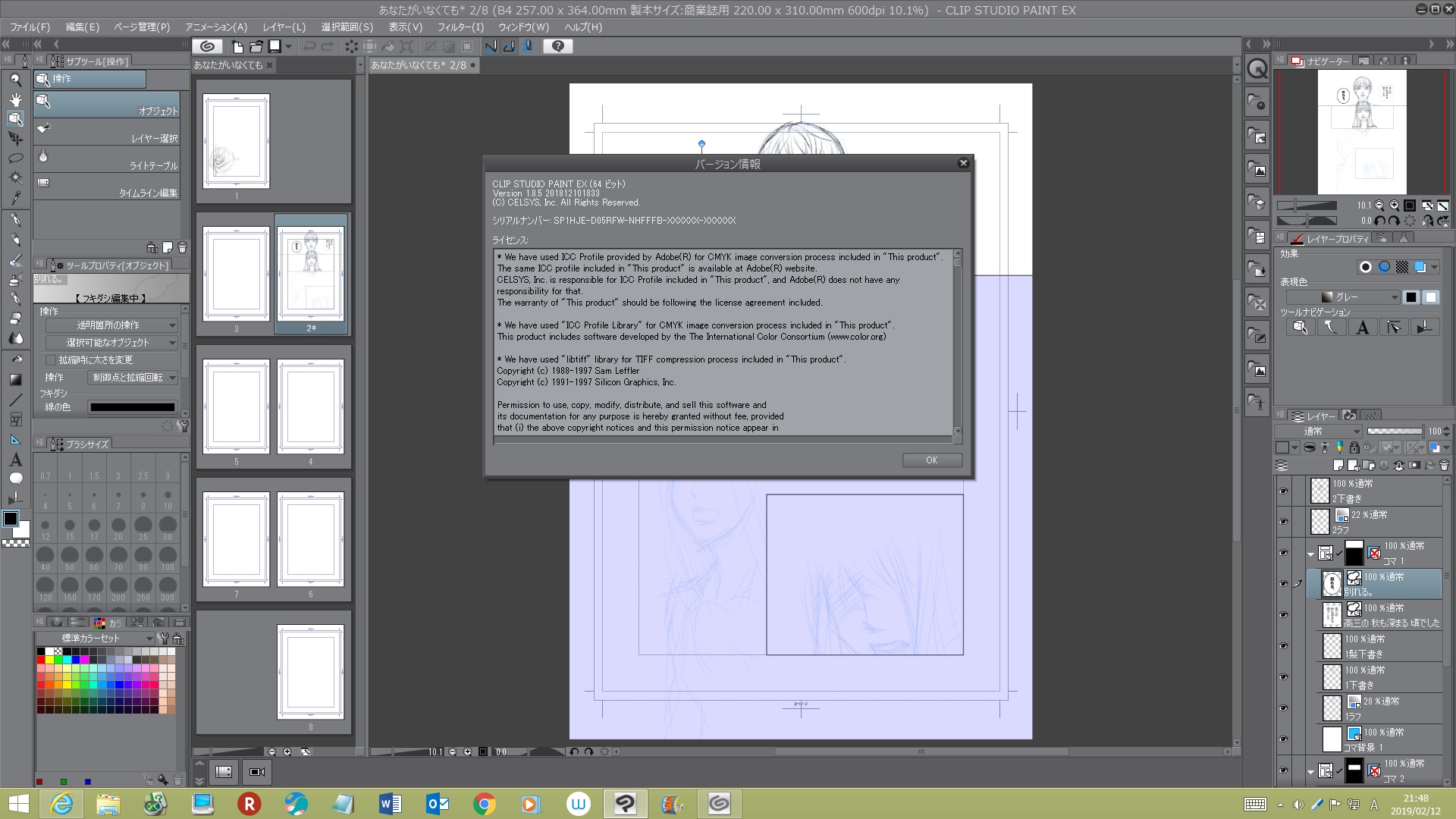Choose the Text tool
This screenshot has height=819, width=1456.
click(x=15, y=460)
